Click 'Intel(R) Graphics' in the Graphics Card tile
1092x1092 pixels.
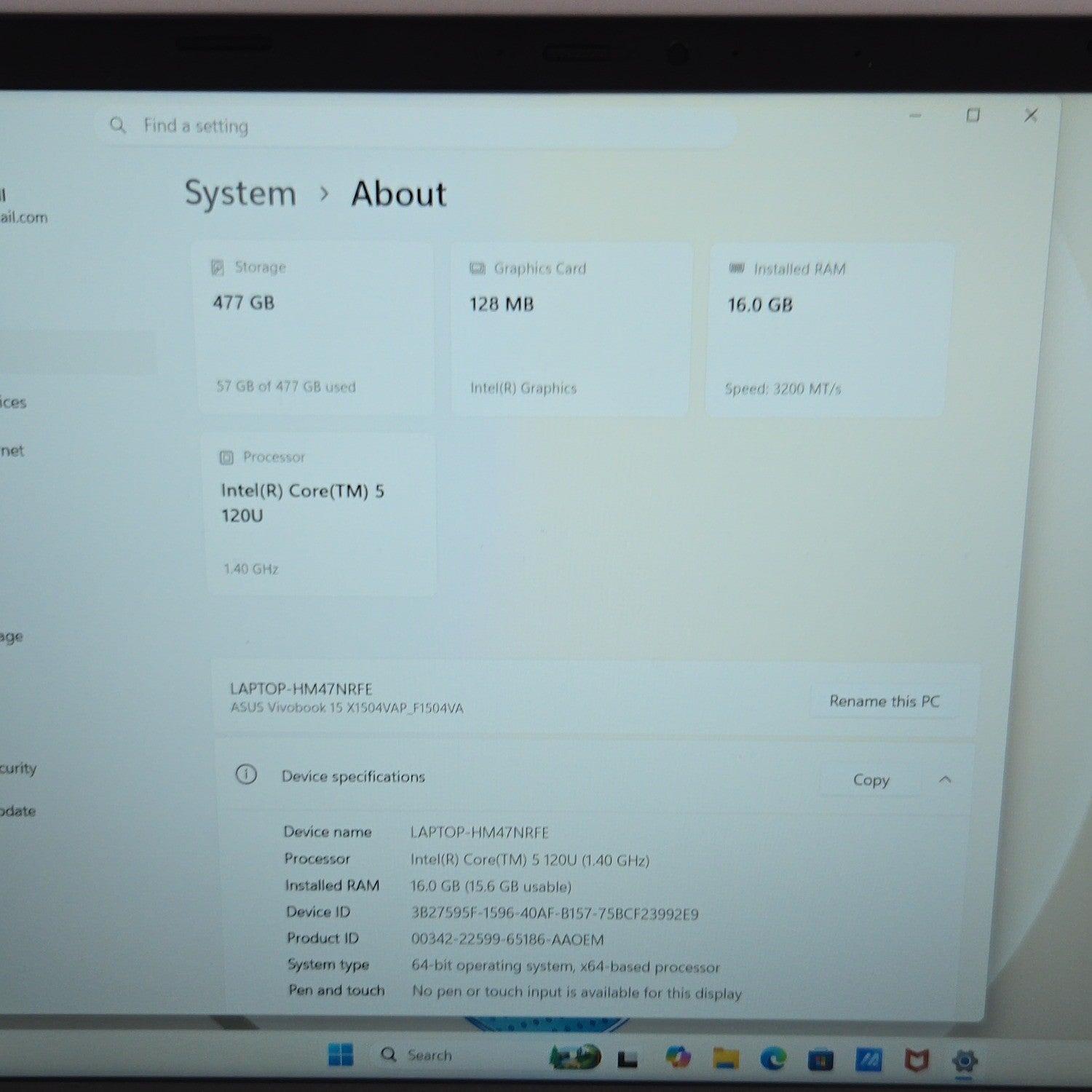pos(523,388)
